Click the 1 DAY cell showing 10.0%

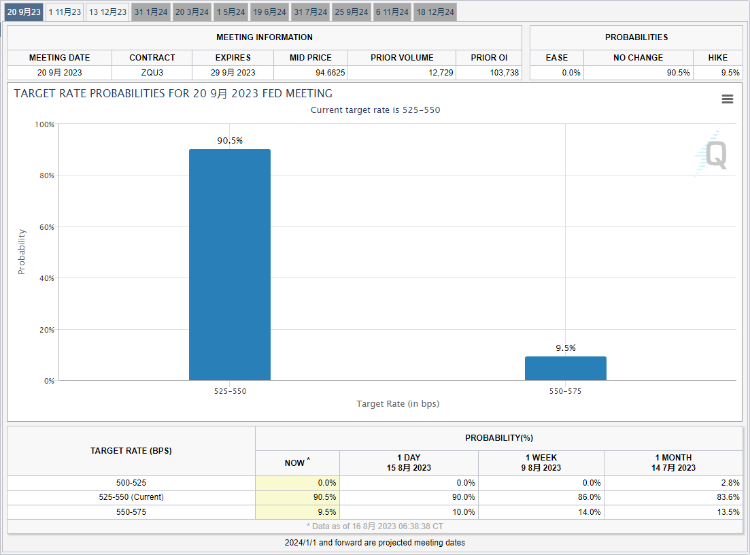pos(408,512)
